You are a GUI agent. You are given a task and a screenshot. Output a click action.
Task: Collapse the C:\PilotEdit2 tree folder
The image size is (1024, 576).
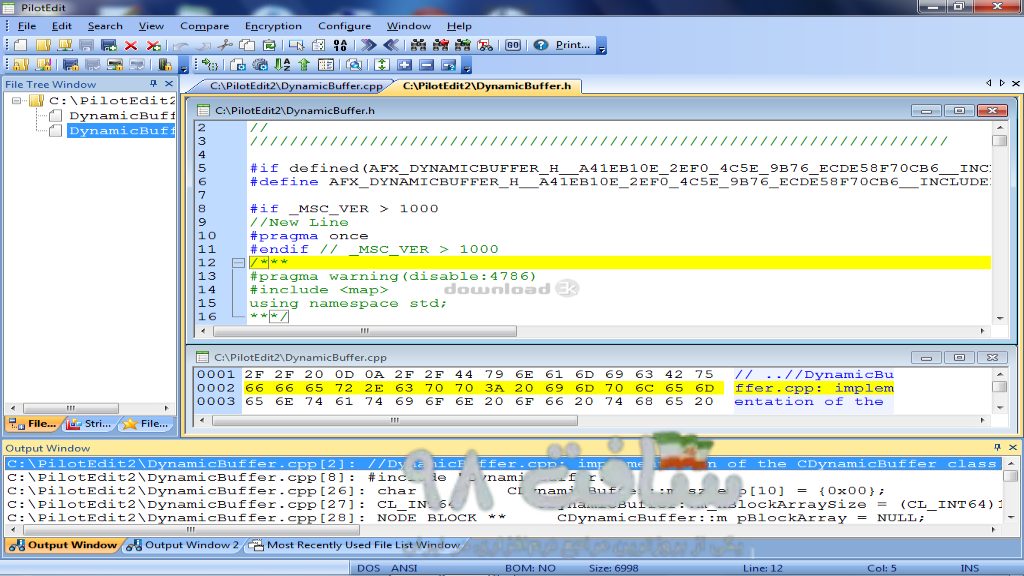coord(16,101)
